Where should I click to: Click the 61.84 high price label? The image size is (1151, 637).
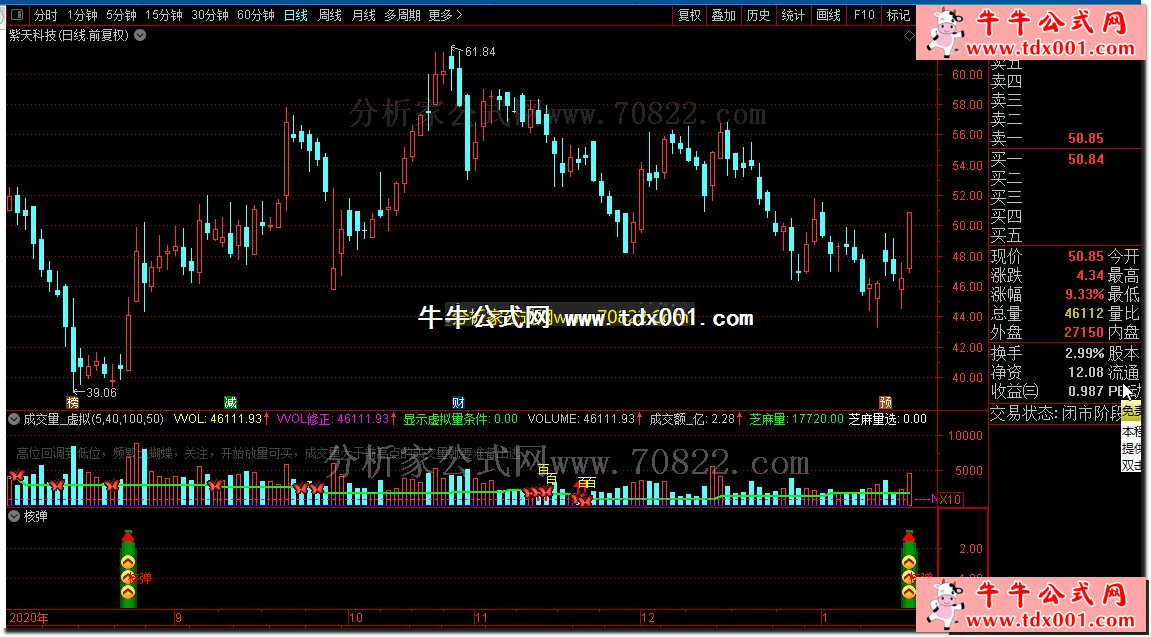[480, 51]
